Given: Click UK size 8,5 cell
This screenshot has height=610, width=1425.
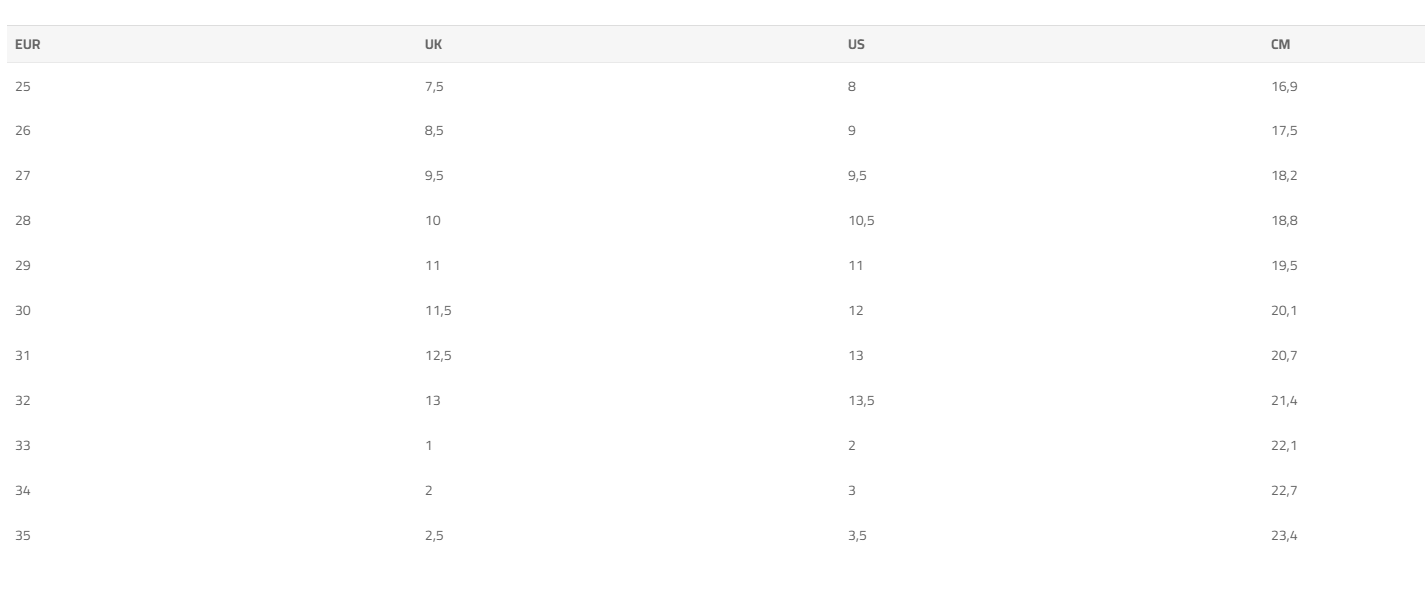Looking at the screenshot, I should coord(435,131).
